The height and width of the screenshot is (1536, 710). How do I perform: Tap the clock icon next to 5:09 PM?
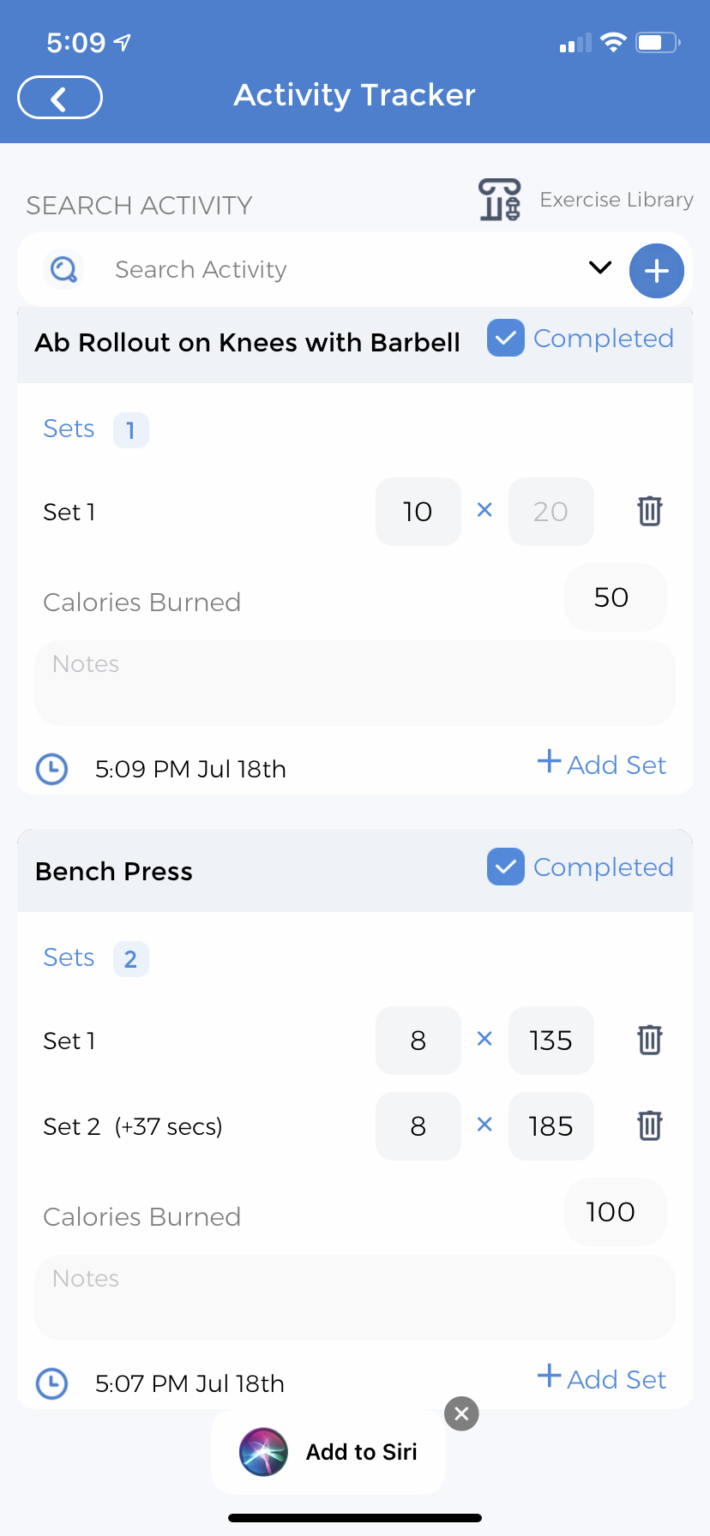(x=51, y=769)
